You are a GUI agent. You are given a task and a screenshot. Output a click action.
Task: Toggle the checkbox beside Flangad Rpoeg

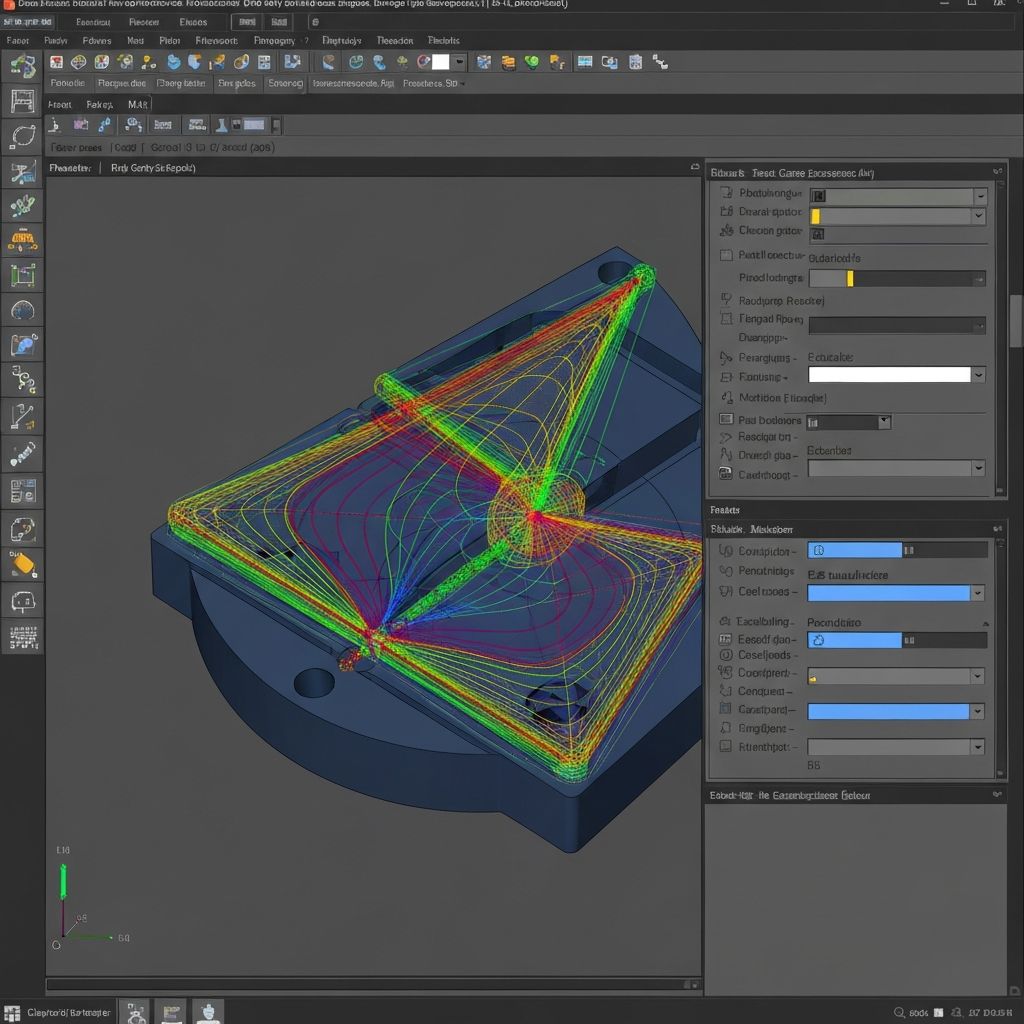pyautogui.click(x=727, y=320)
